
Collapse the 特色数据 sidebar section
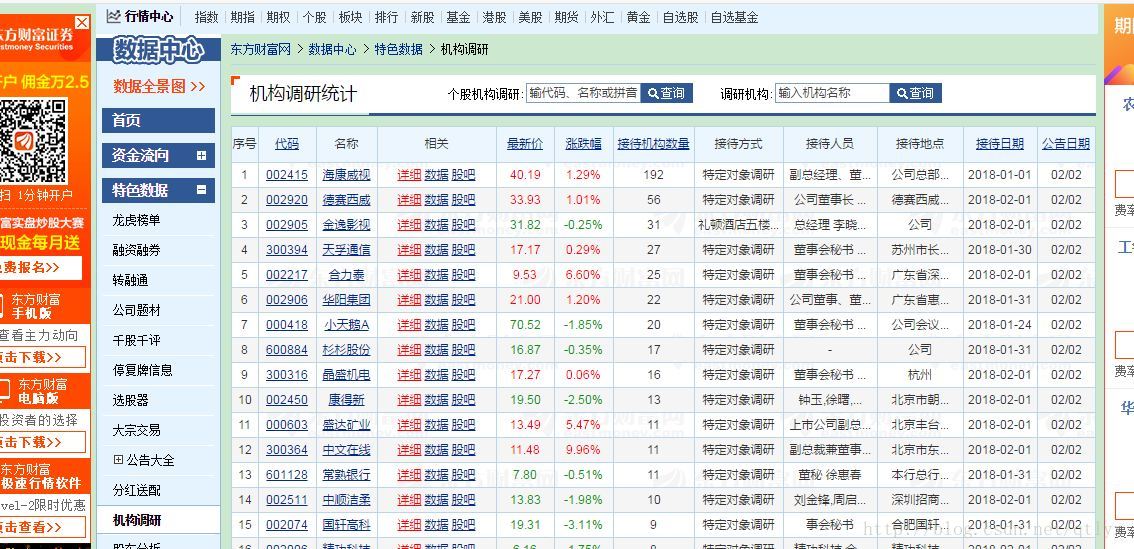[201, 190]
